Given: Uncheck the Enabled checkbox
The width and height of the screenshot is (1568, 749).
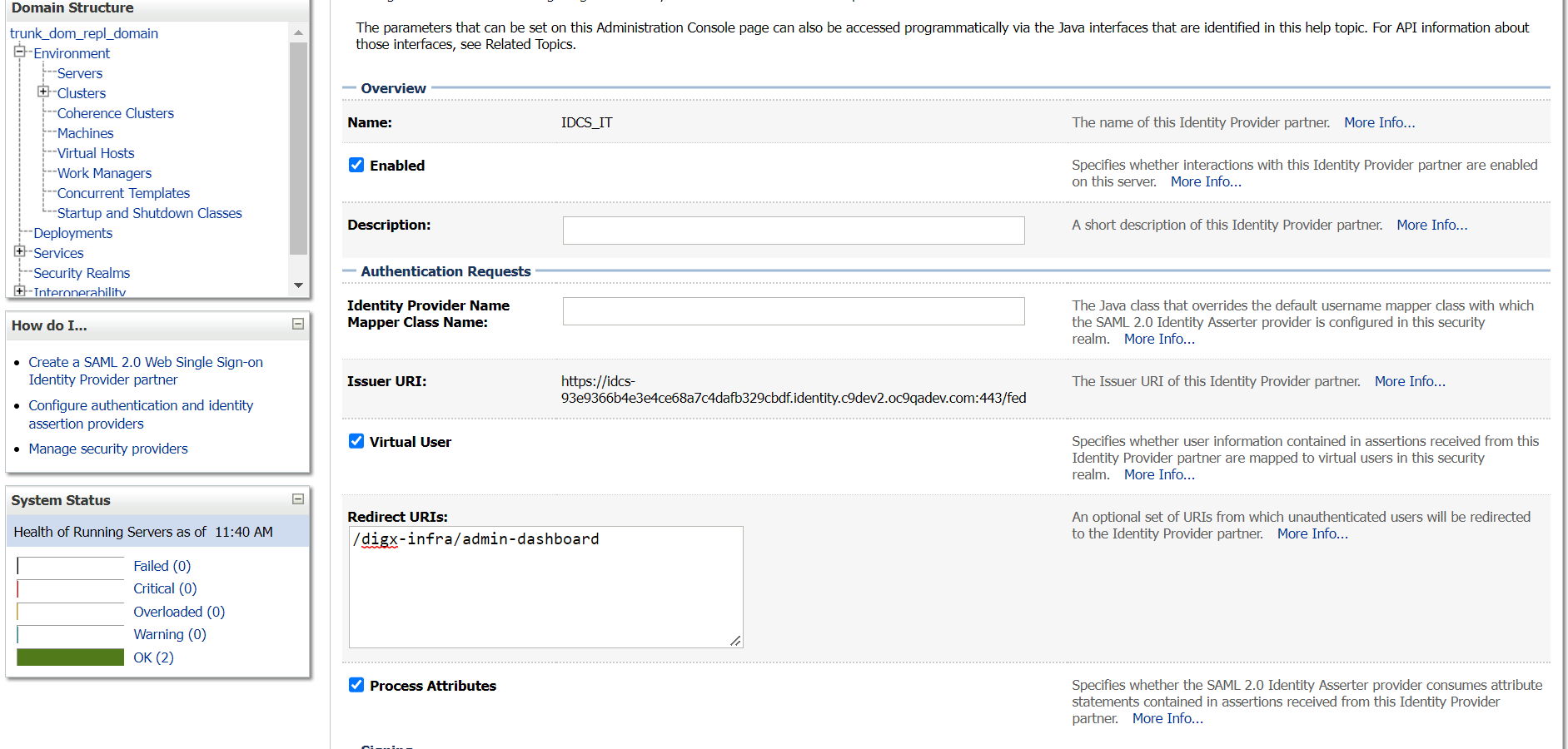Looking at the screenshot, I should point(356,165).
